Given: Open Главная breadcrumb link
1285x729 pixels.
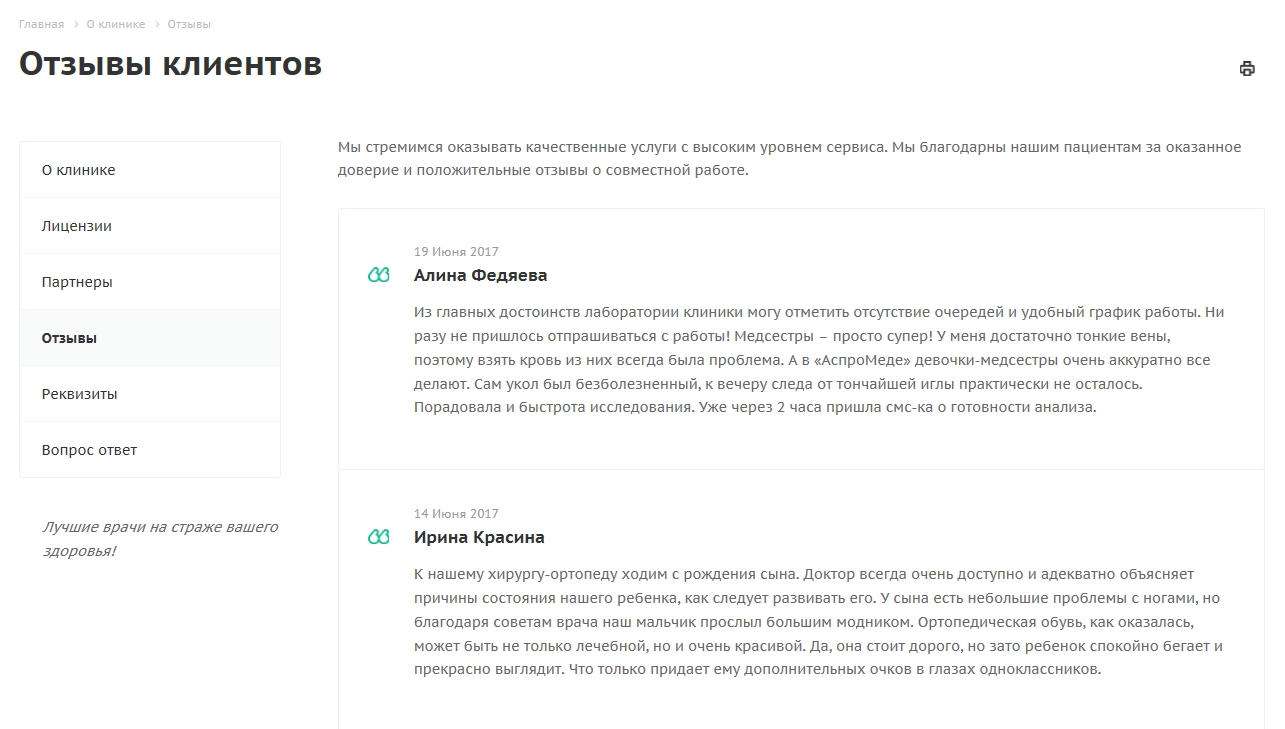Looking at the screenshot, I should pyautogui.click(x=41, y=24).
